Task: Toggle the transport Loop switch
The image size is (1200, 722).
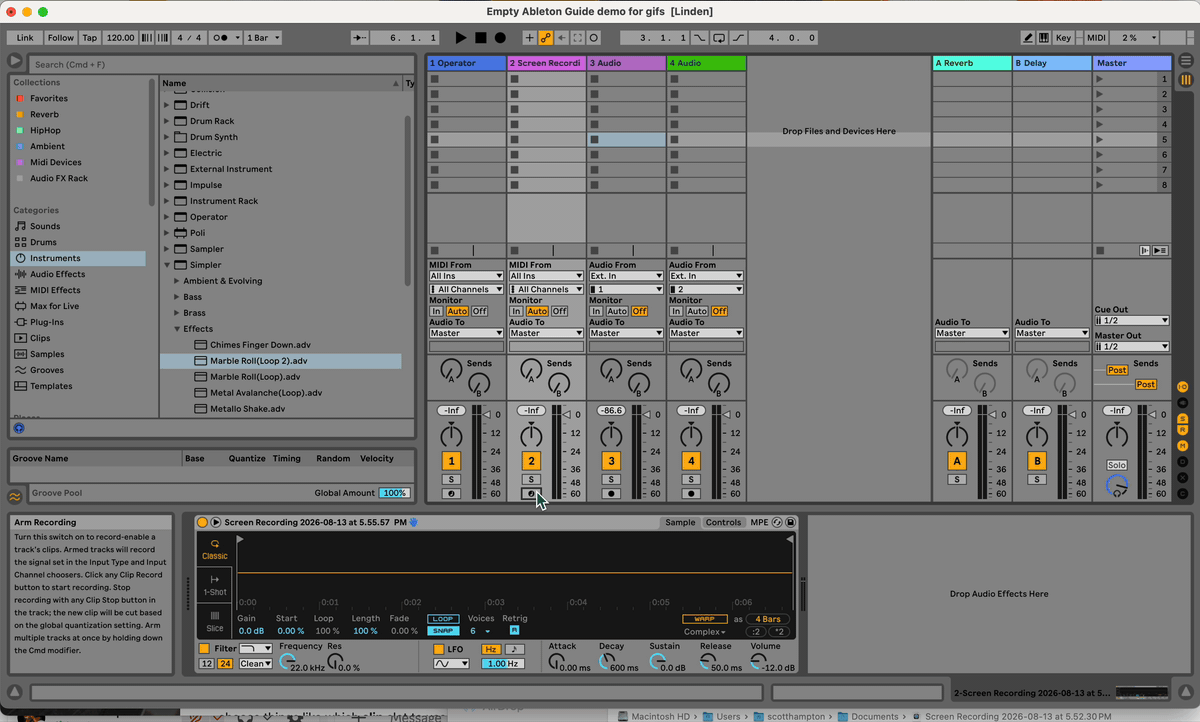Action: coord(718,38)
